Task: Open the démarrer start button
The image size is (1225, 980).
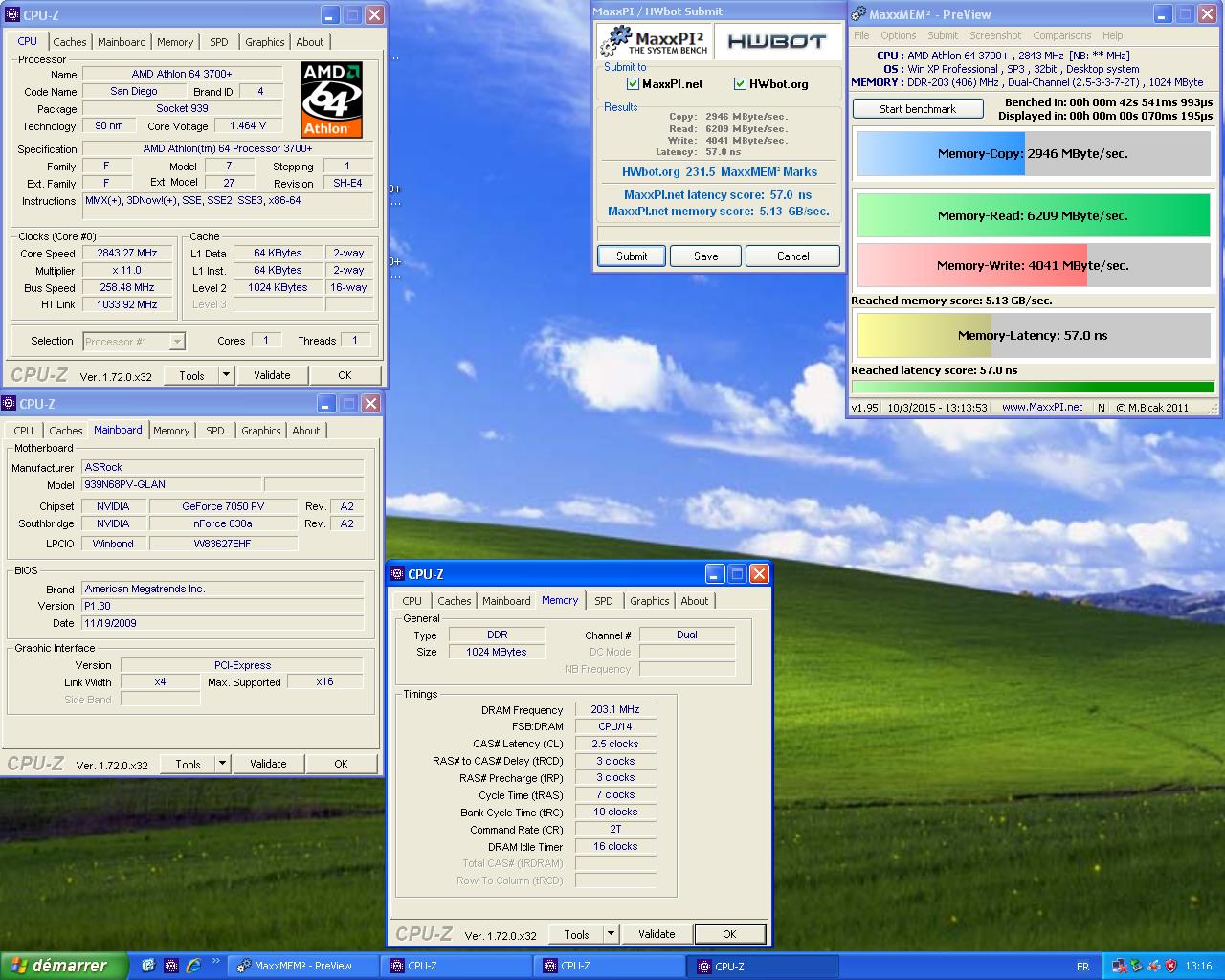Action: (x=64, y=966)
